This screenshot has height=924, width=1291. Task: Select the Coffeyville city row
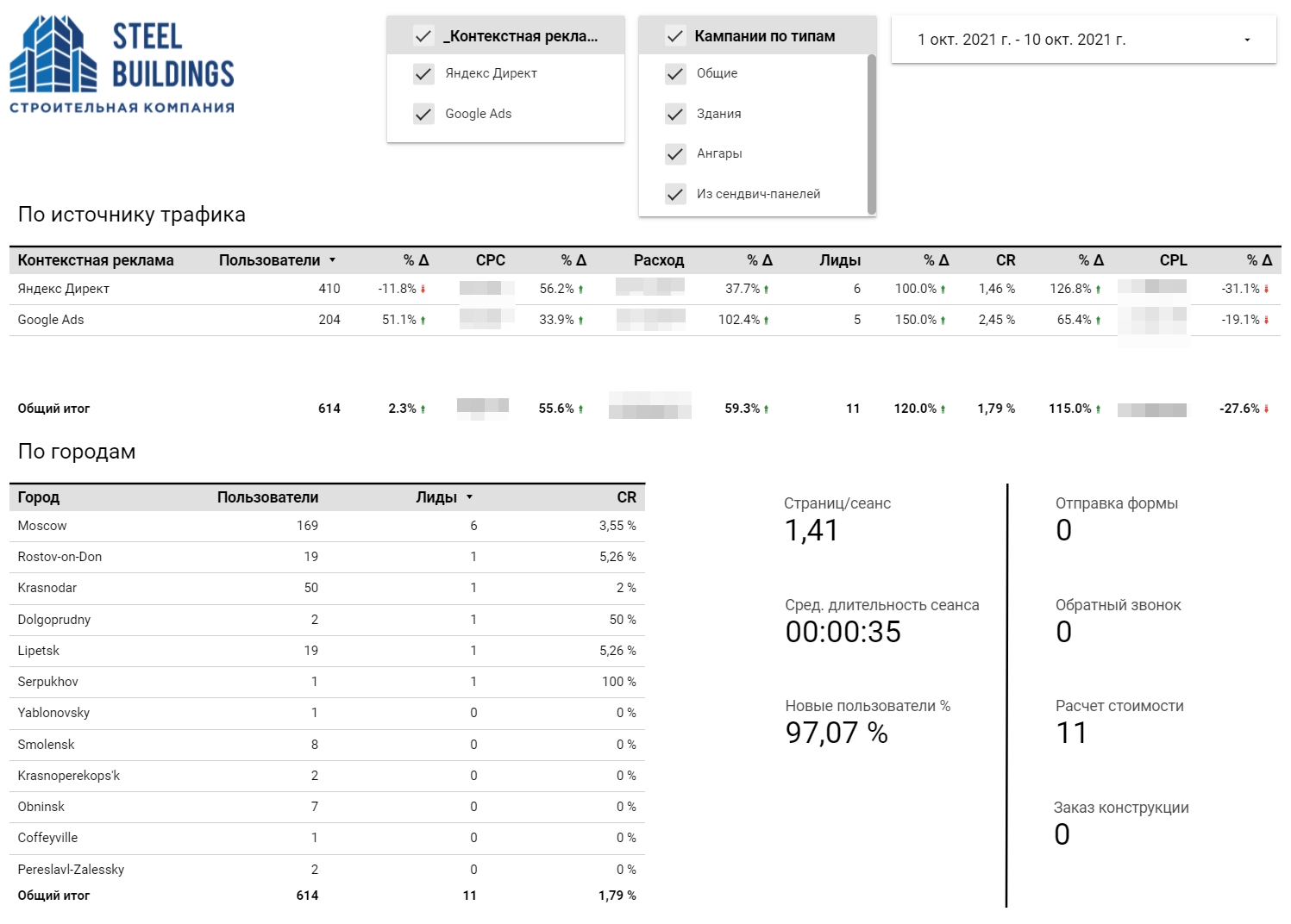[328, 838]
